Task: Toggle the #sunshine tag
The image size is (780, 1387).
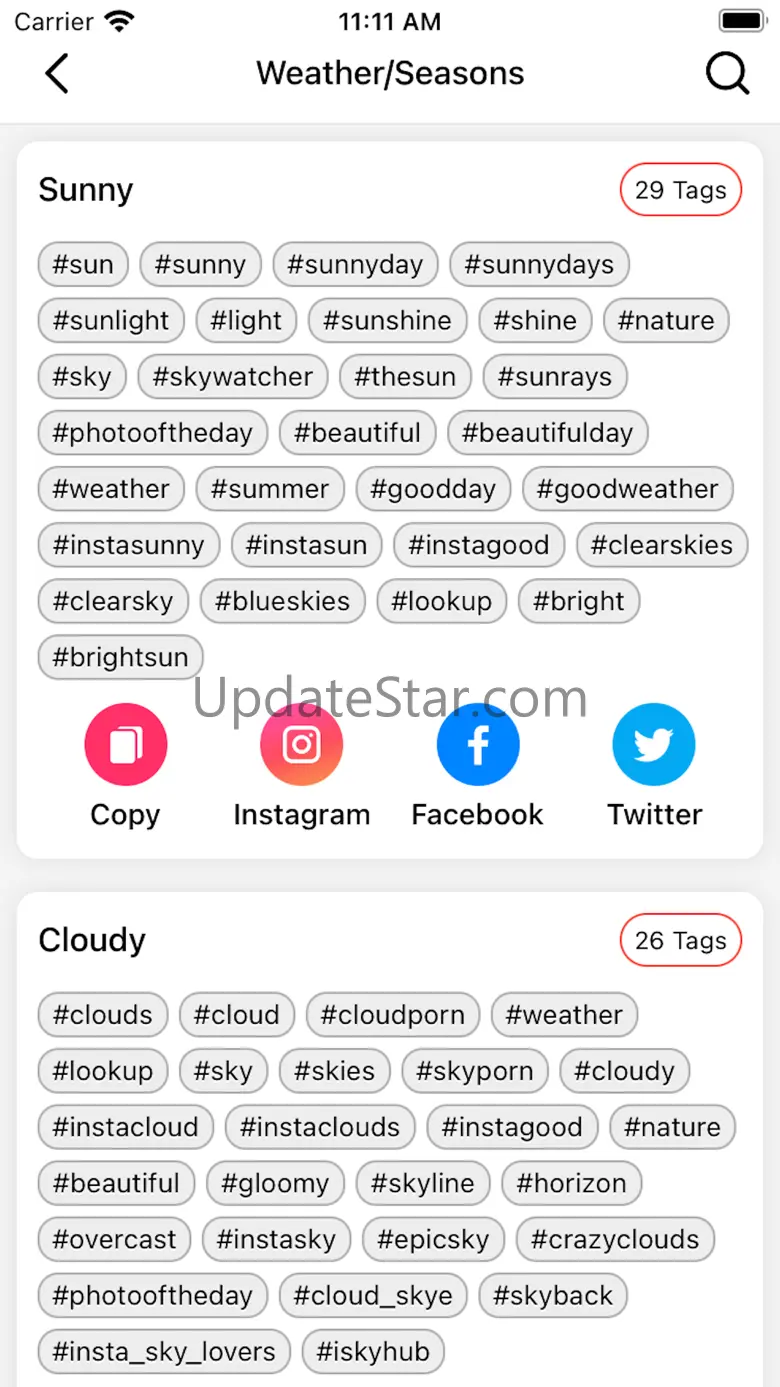Action: tap(387, 321)
